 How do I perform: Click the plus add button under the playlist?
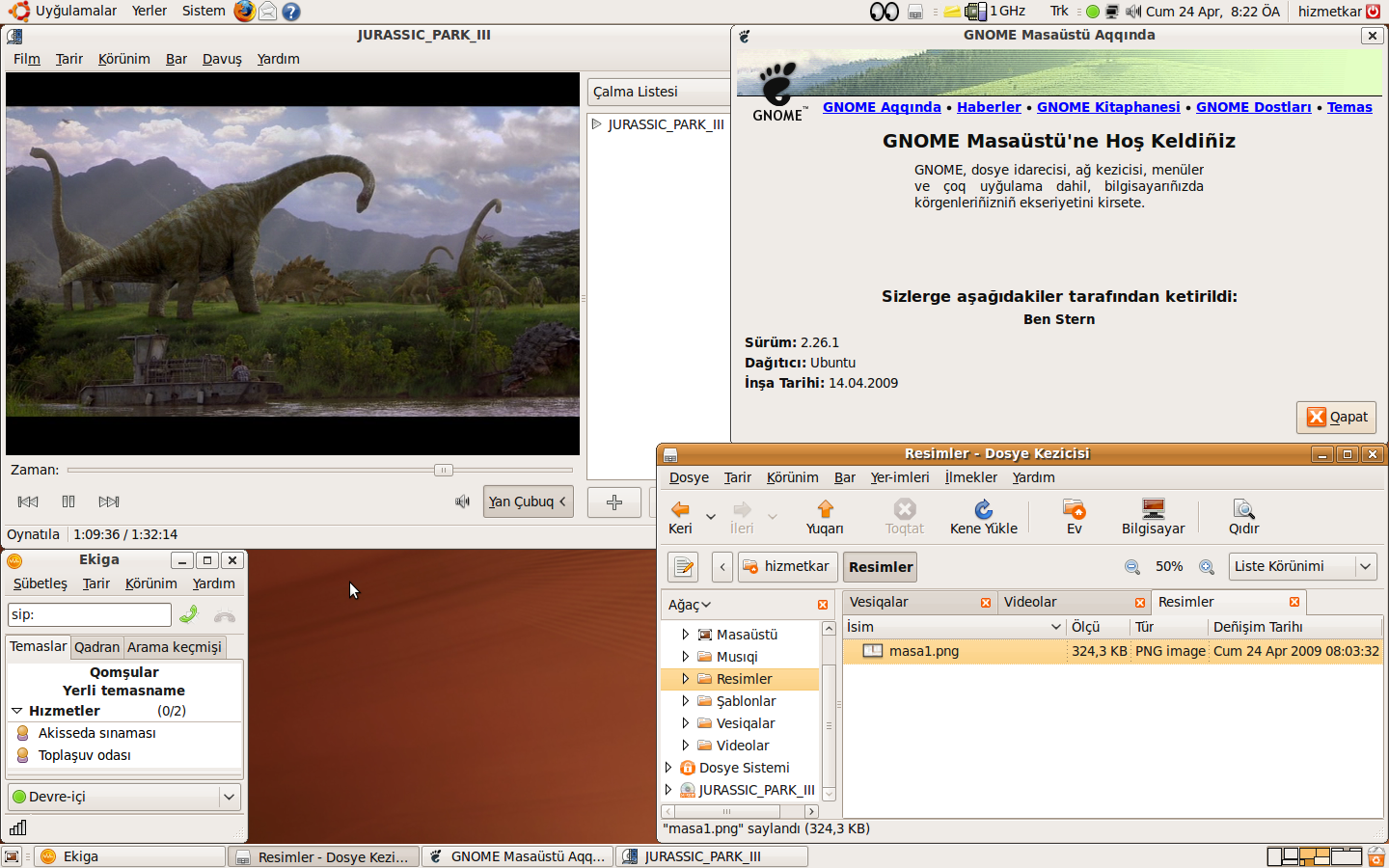pos(614,502)
